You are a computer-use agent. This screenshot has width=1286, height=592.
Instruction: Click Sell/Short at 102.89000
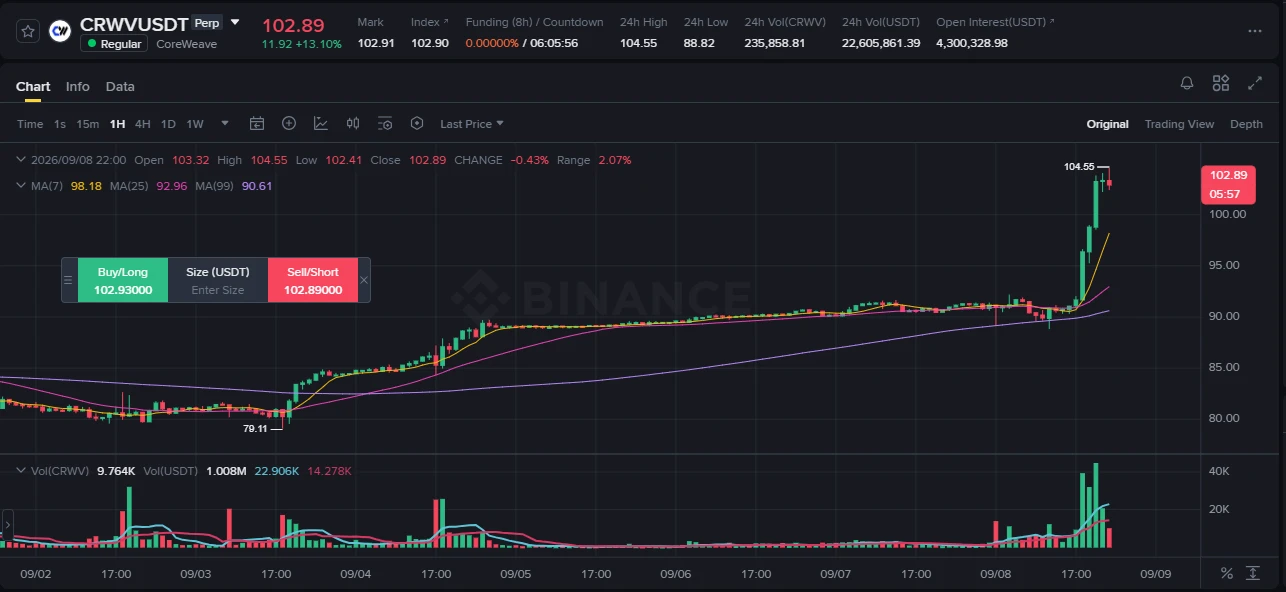pos(313,280)
